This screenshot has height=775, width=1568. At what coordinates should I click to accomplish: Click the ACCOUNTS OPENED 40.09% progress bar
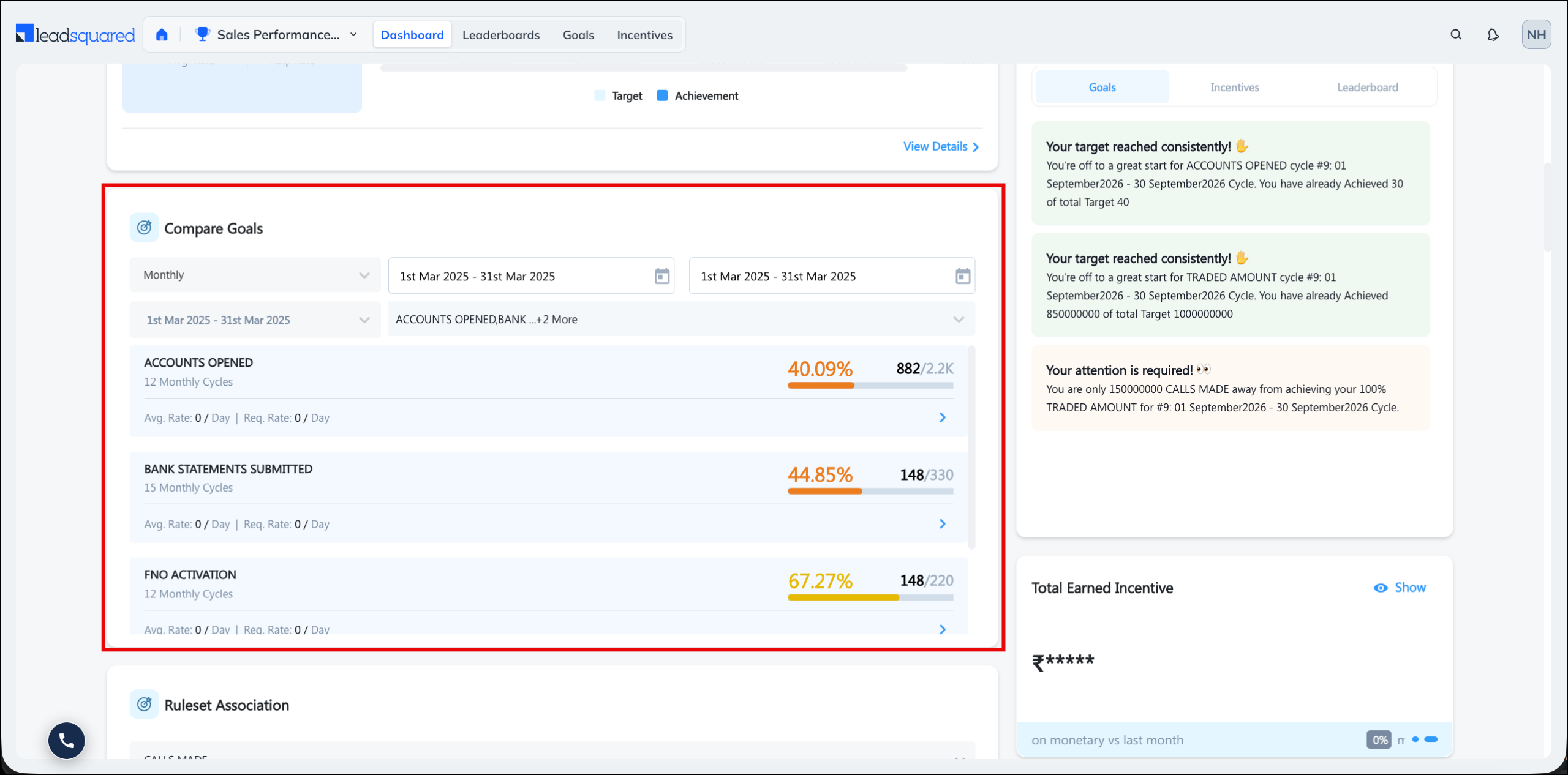870,386
